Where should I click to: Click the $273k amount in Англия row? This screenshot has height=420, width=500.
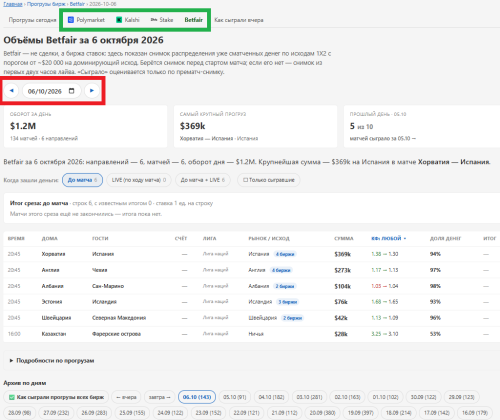342,270
